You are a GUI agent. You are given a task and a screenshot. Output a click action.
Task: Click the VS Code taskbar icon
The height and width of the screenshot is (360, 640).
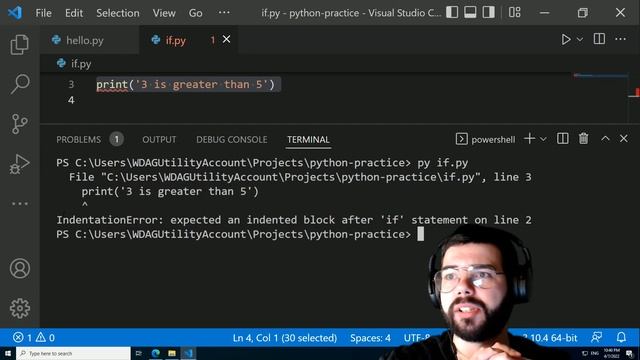[x=188, y=353]
